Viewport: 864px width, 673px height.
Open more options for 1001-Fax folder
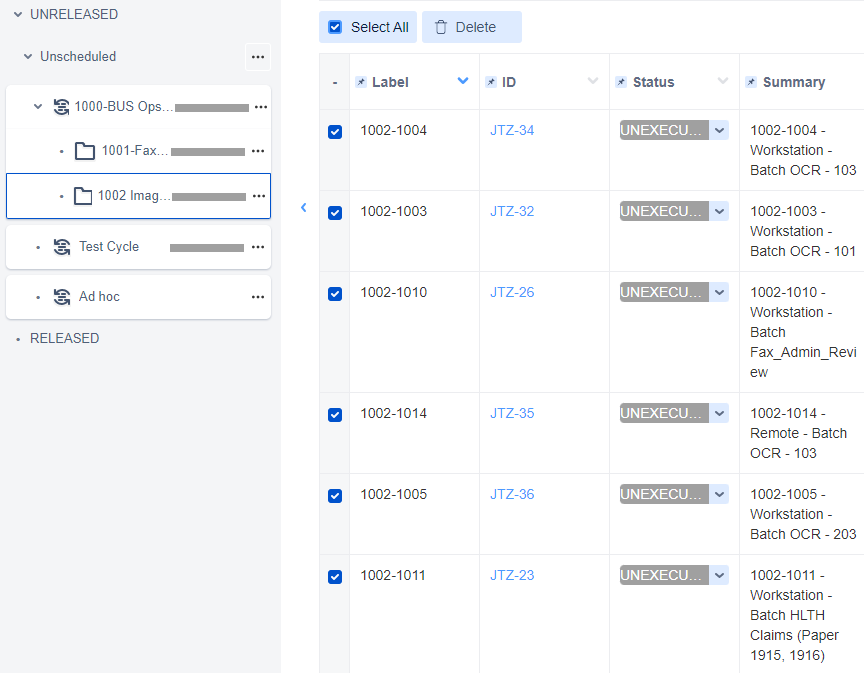[x=258, y=151]
